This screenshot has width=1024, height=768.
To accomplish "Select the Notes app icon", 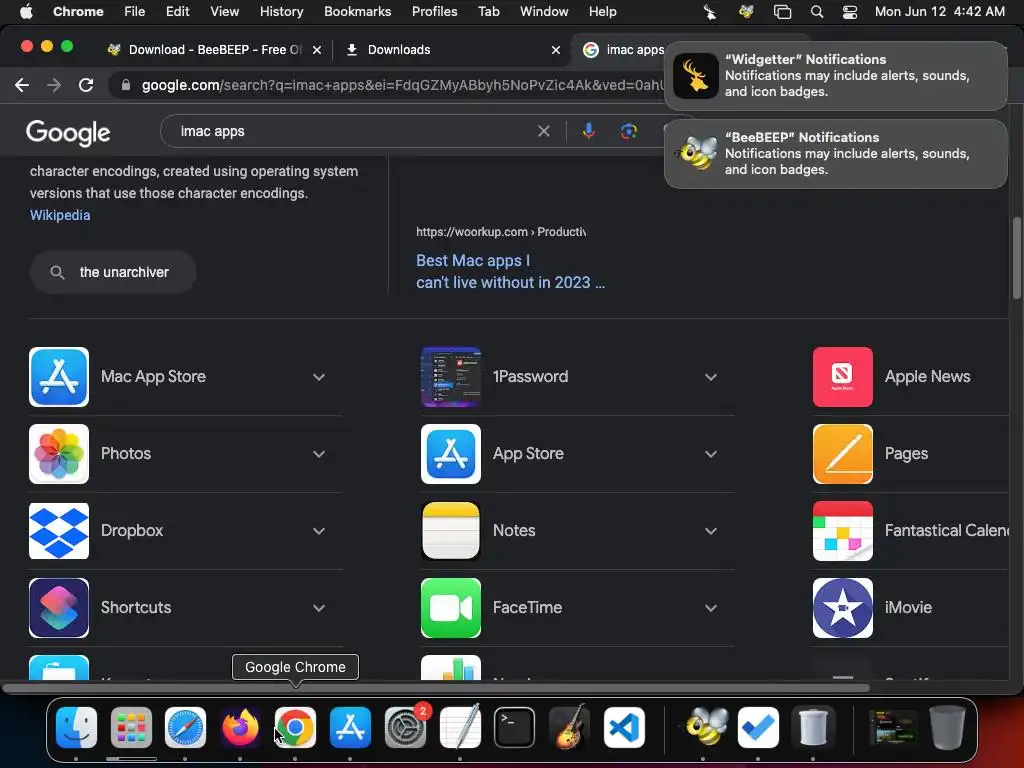I will pyautogui.click(x=451, y=531).
